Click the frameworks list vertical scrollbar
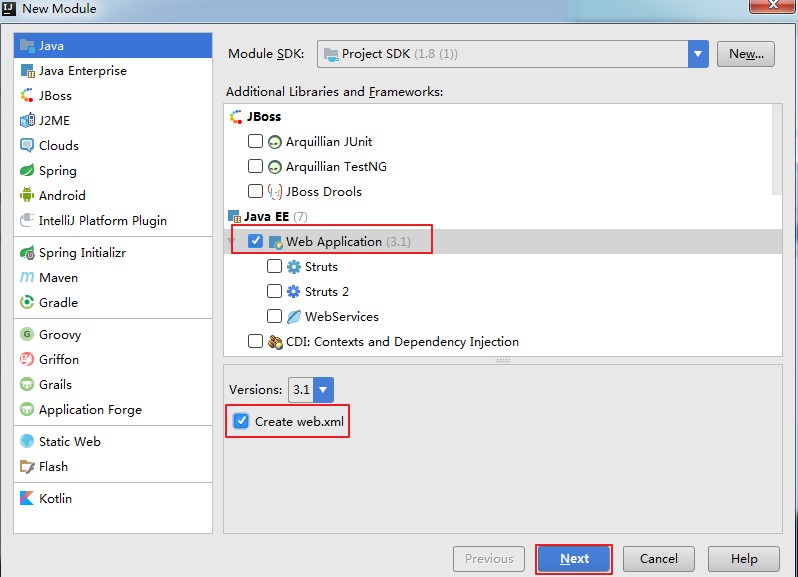Viewport: 798px width, 577px height. pyautogui.click(x=778, y=150)
